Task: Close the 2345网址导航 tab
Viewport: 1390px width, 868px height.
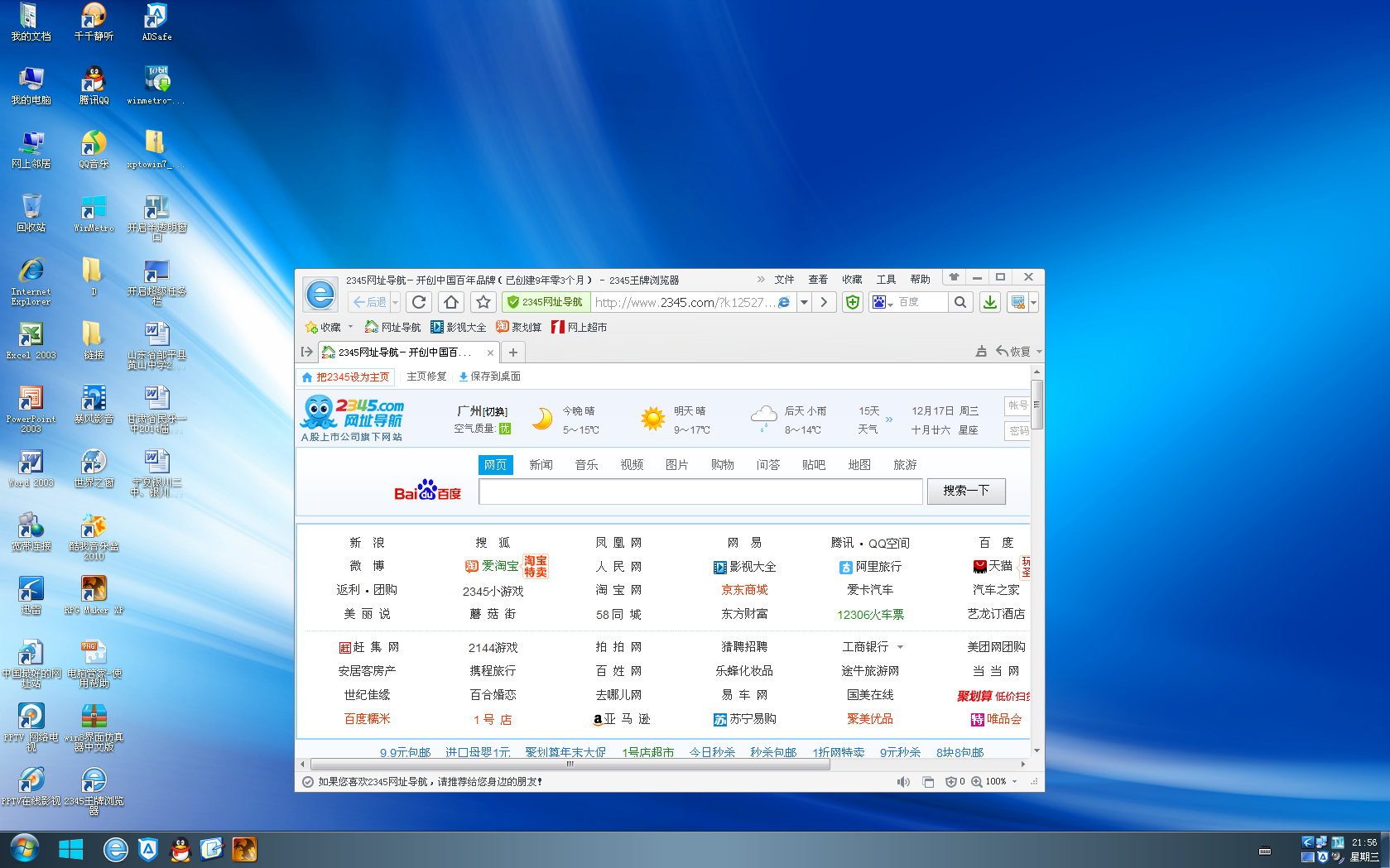Action: coord(490,352)
